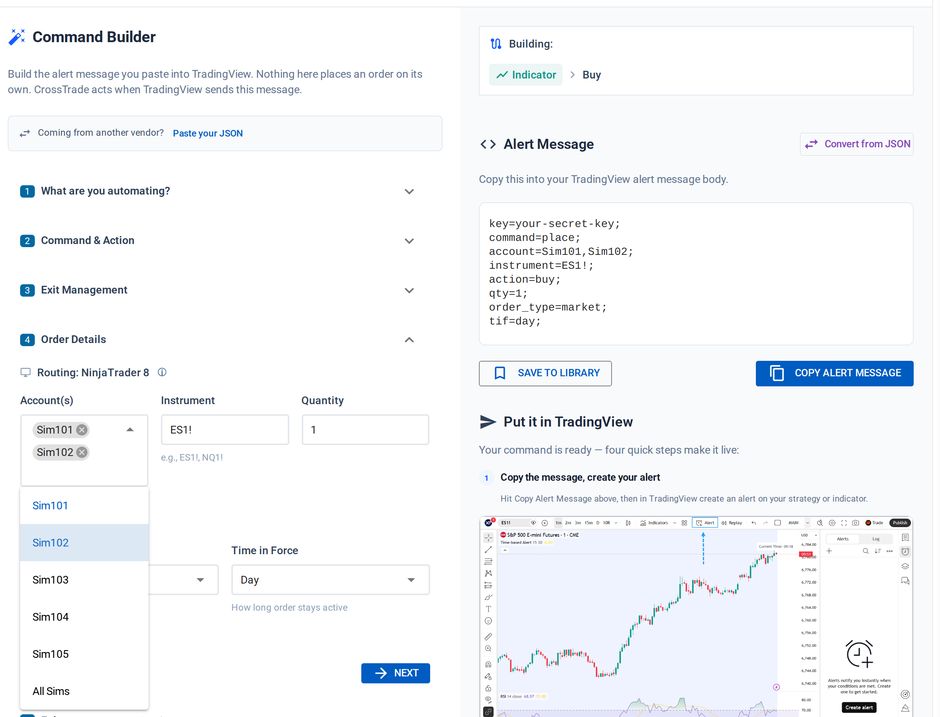Click the 'order_type=market;' line in the alert message
The height and width of the screenshot is (717, 940).
[548, 307]
